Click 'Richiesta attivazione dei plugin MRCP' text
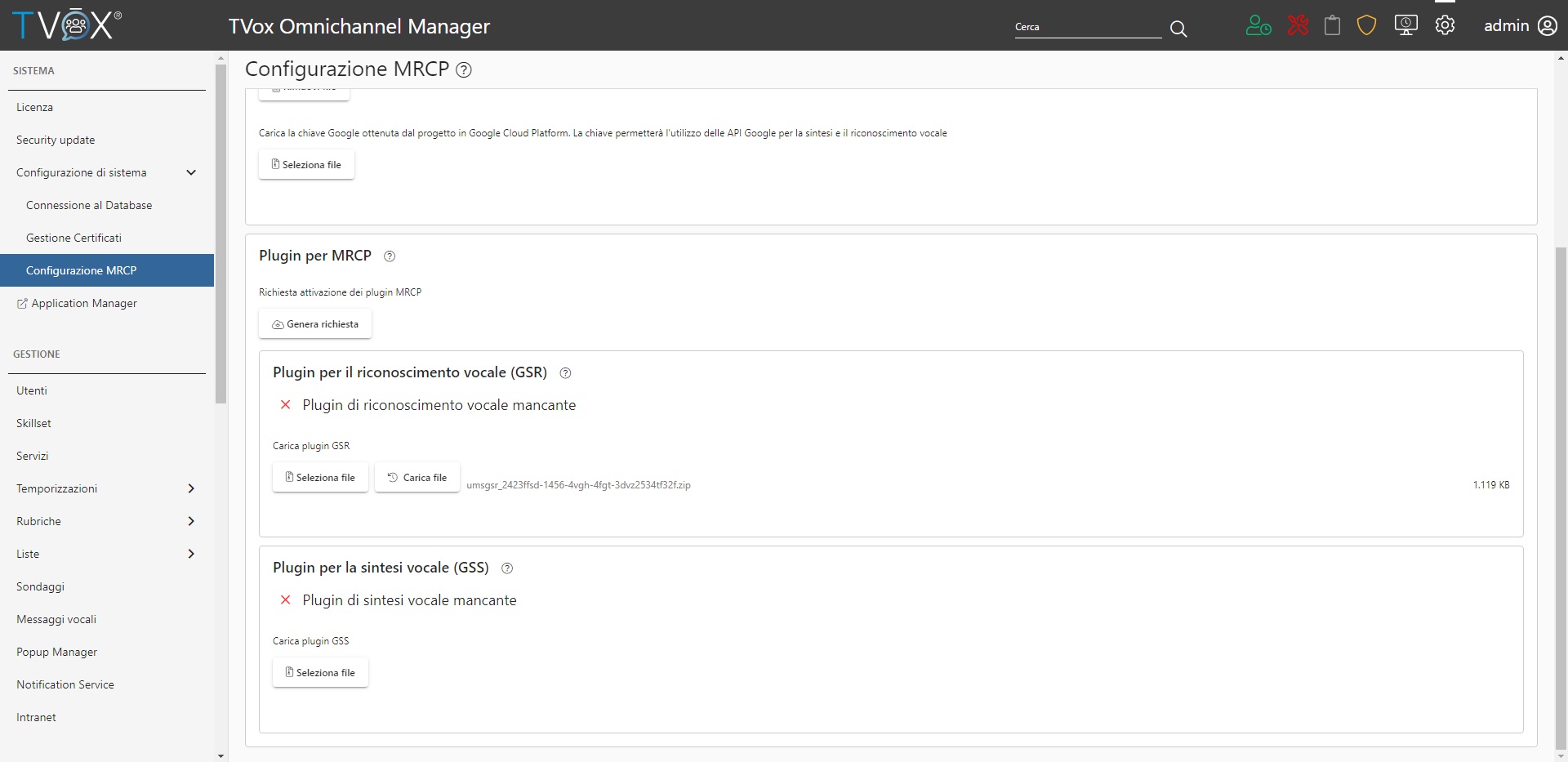 [x=340, y=292]
